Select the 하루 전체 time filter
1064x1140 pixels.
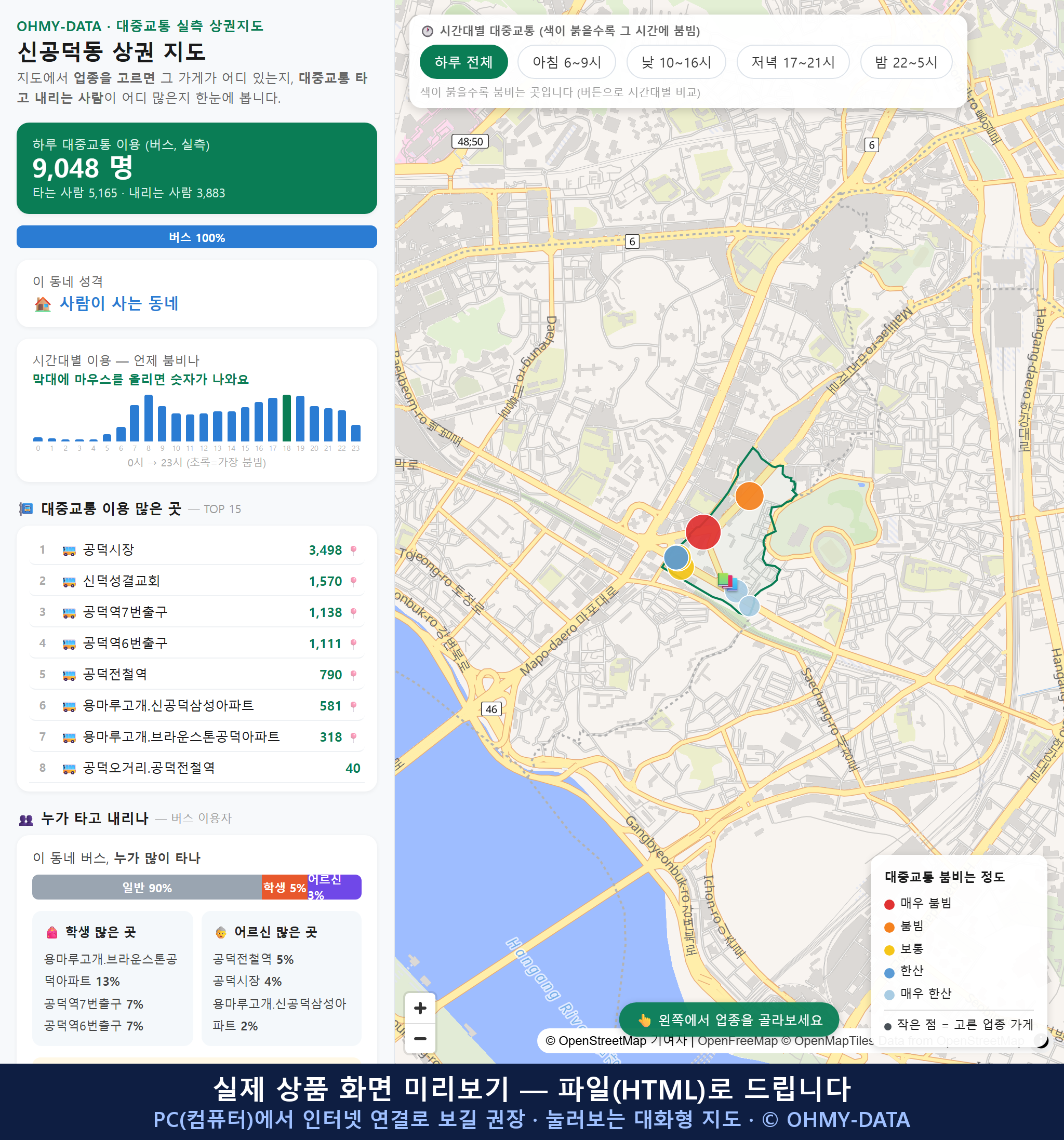(463, 62)
